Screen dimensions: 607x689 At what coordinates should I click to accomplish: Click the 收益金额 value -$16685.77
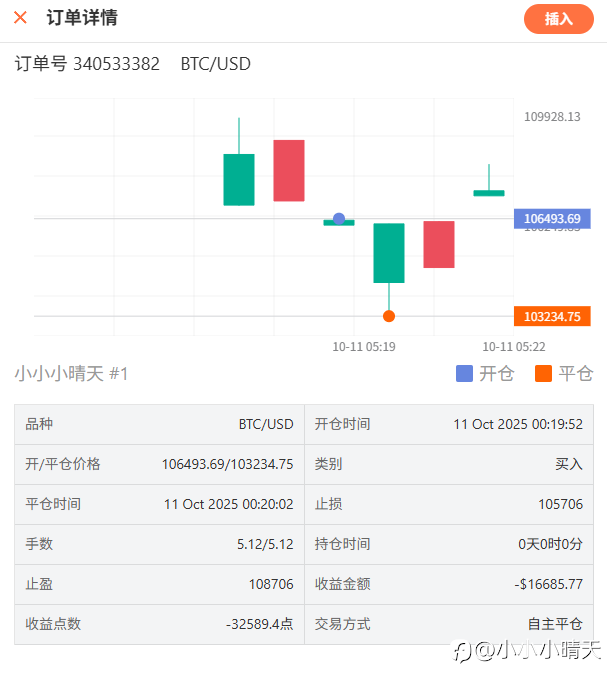(x=548, y=584)
